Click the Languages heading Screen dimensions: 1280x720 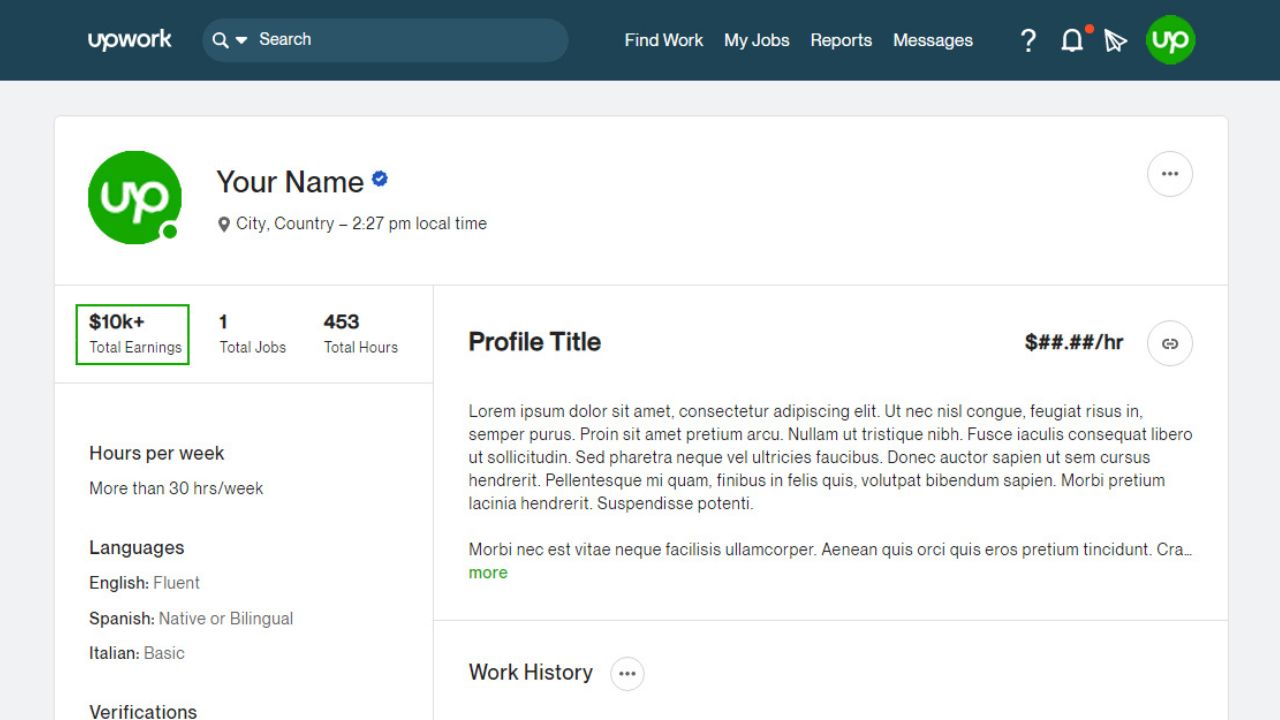pos(137,548)
